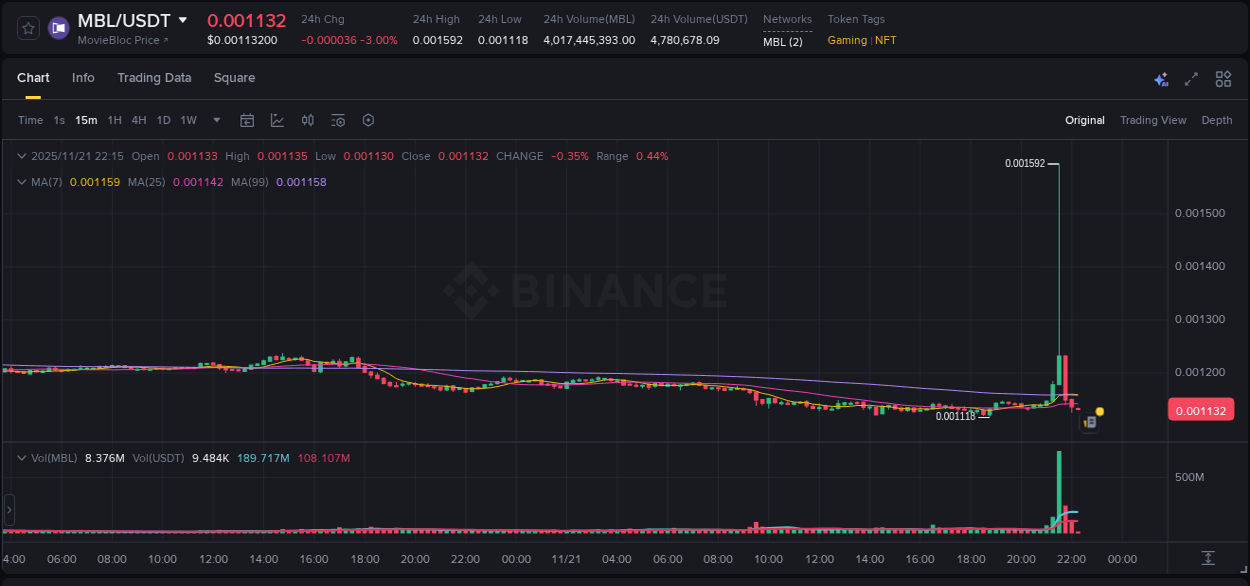The height and width of the screenshot is (586, 1250).
Task: Open the Depth chart view
Action: coord(1216,120)
